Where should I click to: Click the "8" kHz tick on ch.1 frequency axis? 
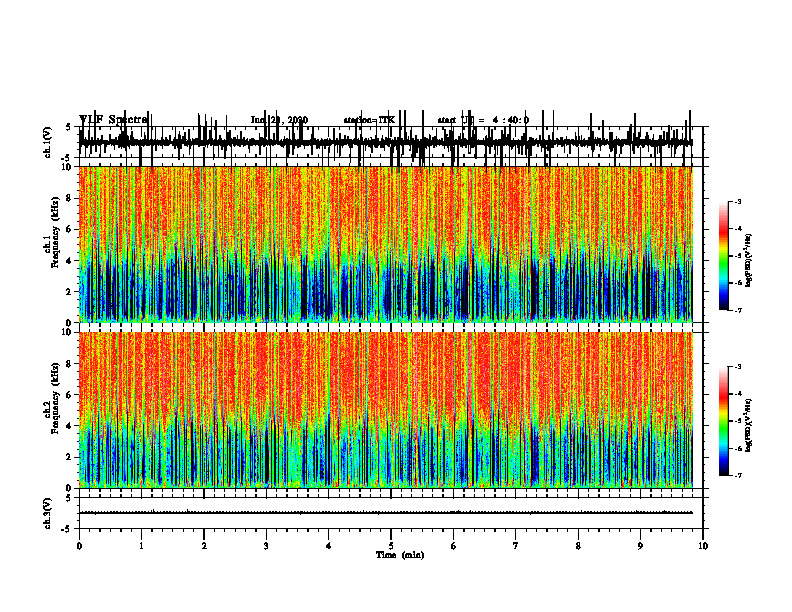coord(69,198)
